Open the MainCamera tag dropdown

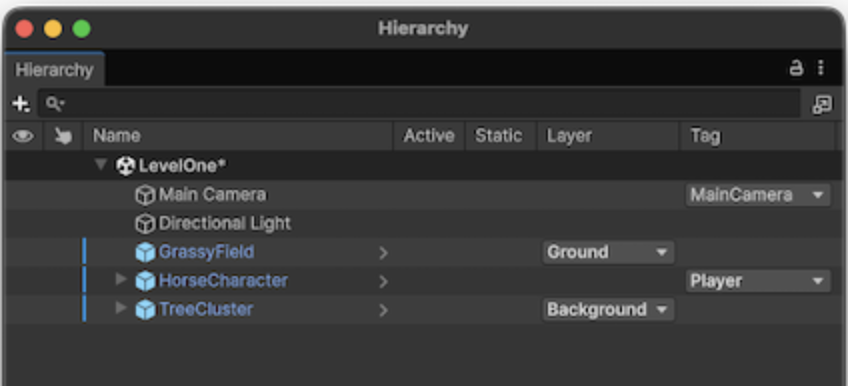click(x=758, y=195)
